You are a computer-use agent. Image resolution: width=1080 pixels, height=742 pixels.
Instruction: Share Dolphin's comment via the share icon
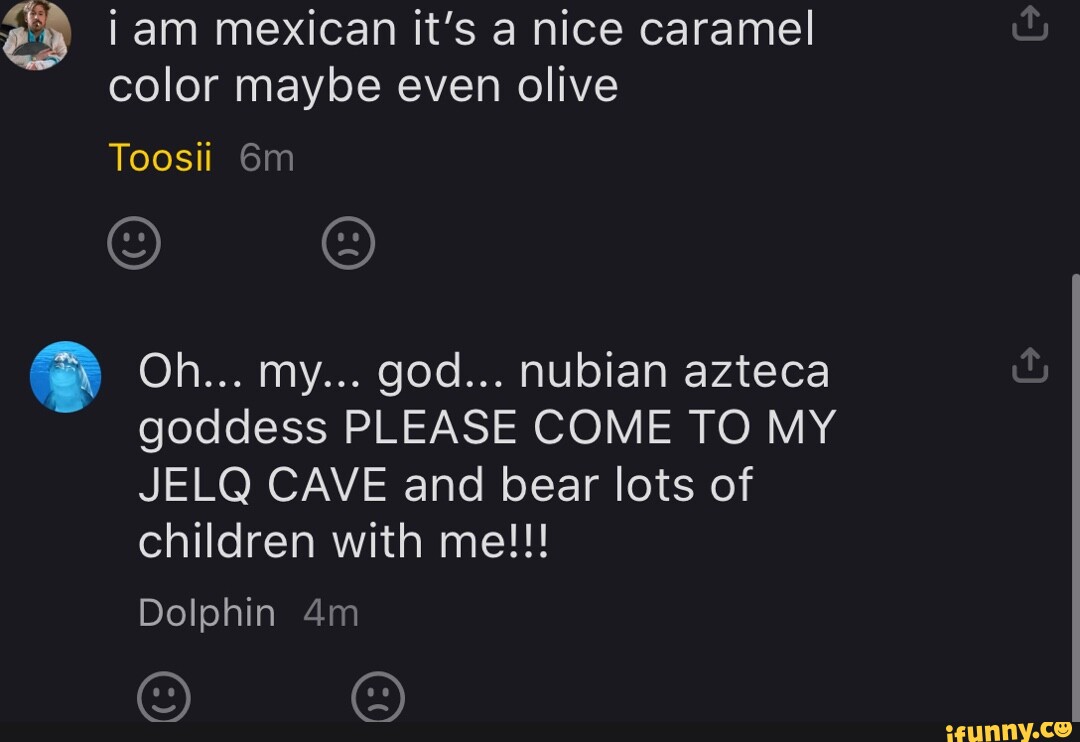pos(1029,365)
